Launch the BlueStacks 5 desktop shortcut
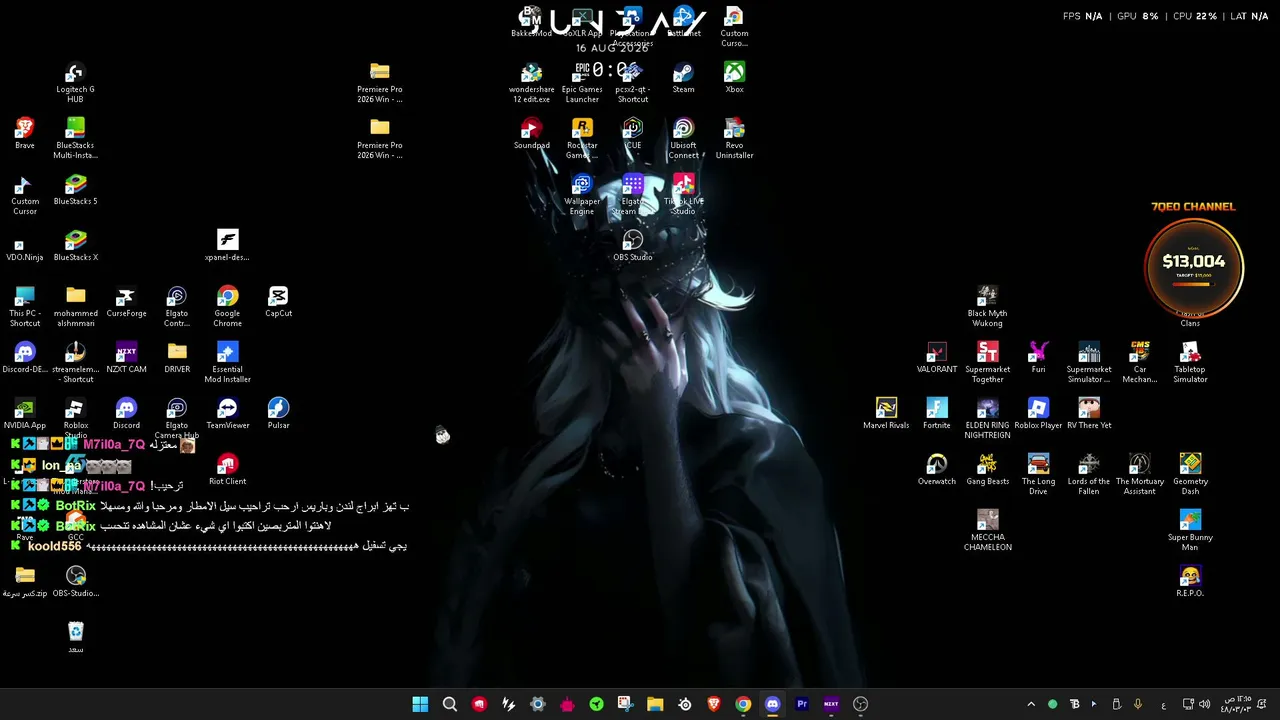This screenshot has height=720, width=1280. pos(75,190)
